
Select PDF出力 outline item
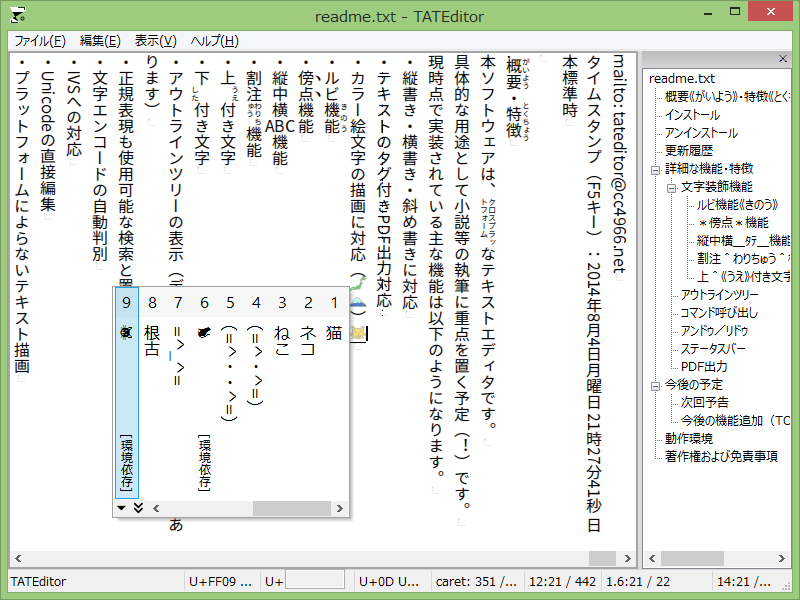(x=704, y=366)
